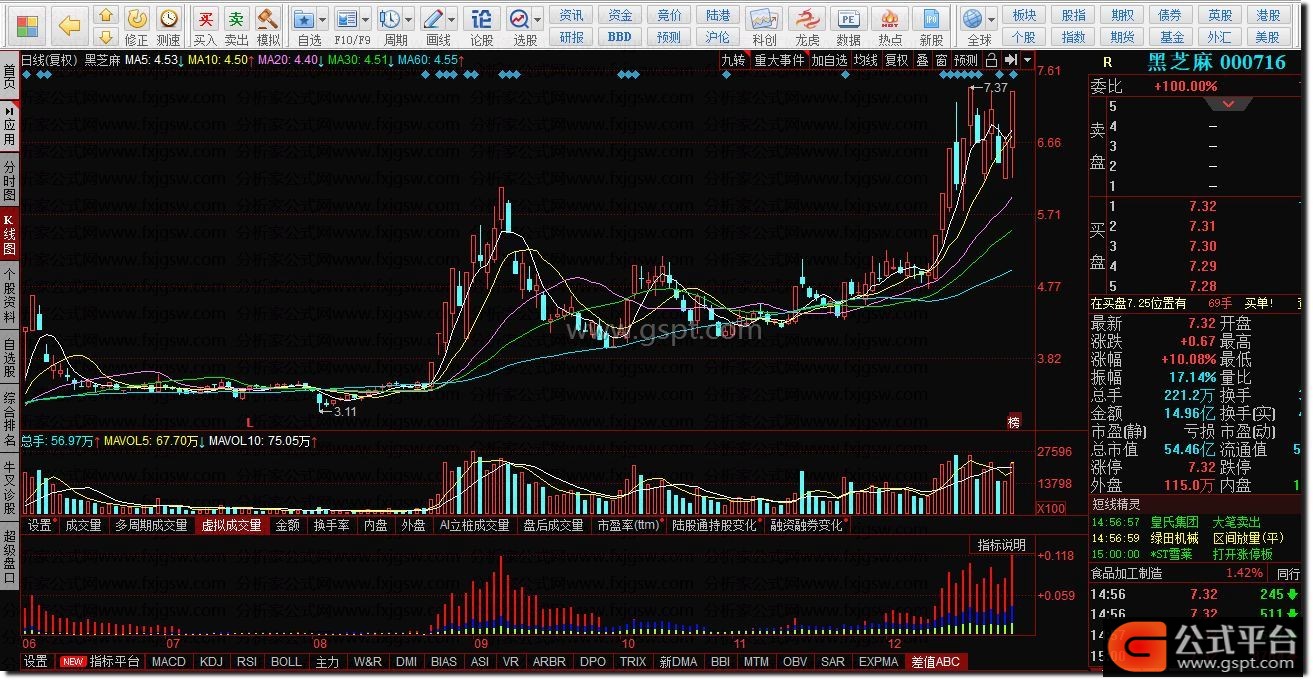The height and width of the screenshot is (680, 1313).
Task: Open the chart toolbar down-triangle menu
Action: [1027, 60]
